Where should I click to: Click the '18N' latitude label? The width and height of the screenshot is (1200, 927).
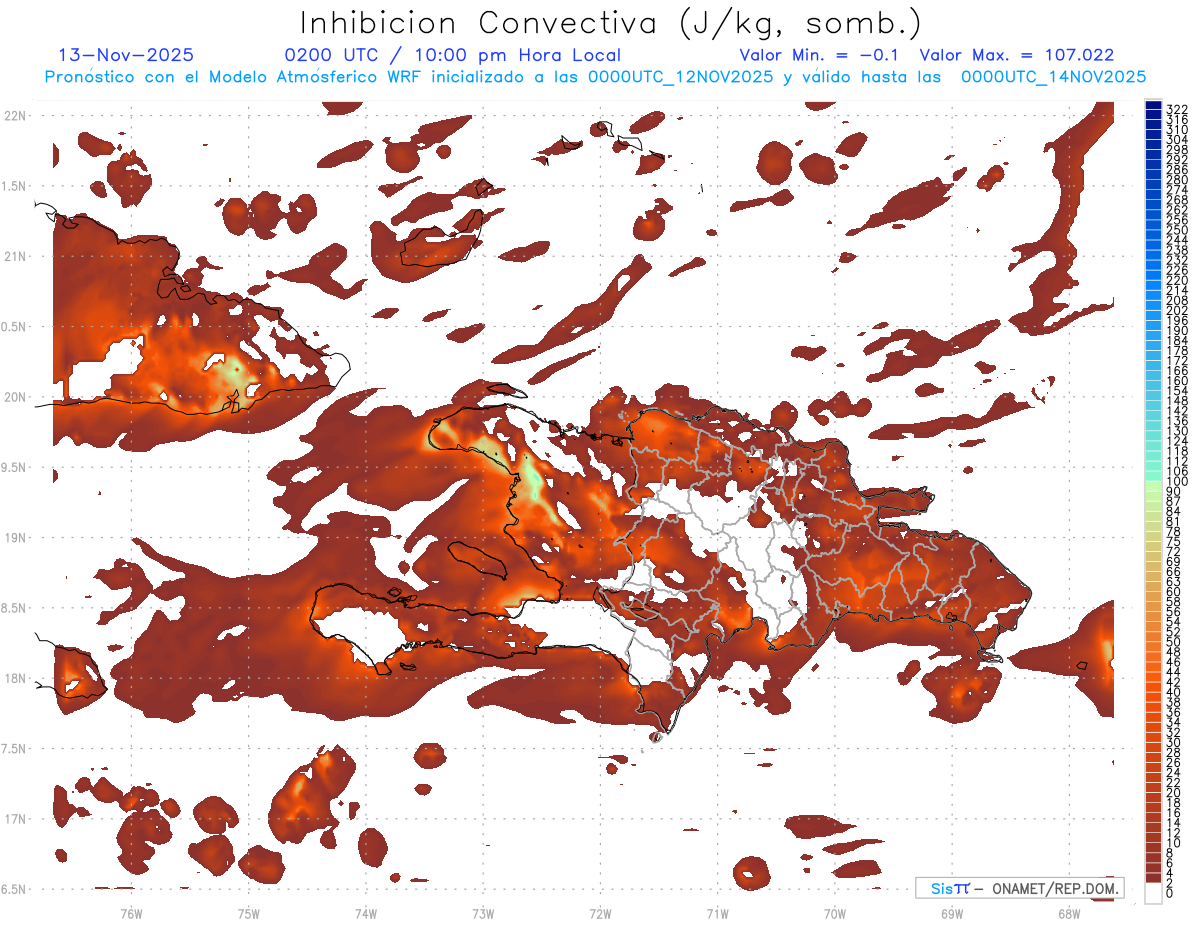15,678
